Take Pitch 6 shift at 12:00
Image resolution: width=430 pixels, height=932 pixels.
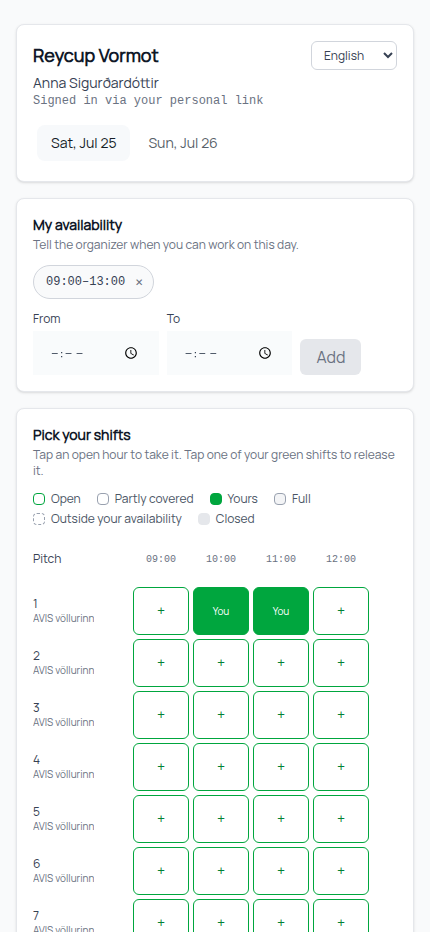tap(341, 871)
